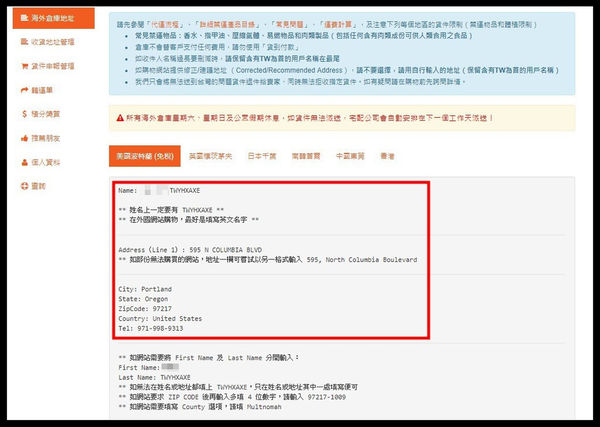Click the shopping cart icon for 貨件申報管理
This screenshot has width=600, height=427.
click(x=22, y=66)
